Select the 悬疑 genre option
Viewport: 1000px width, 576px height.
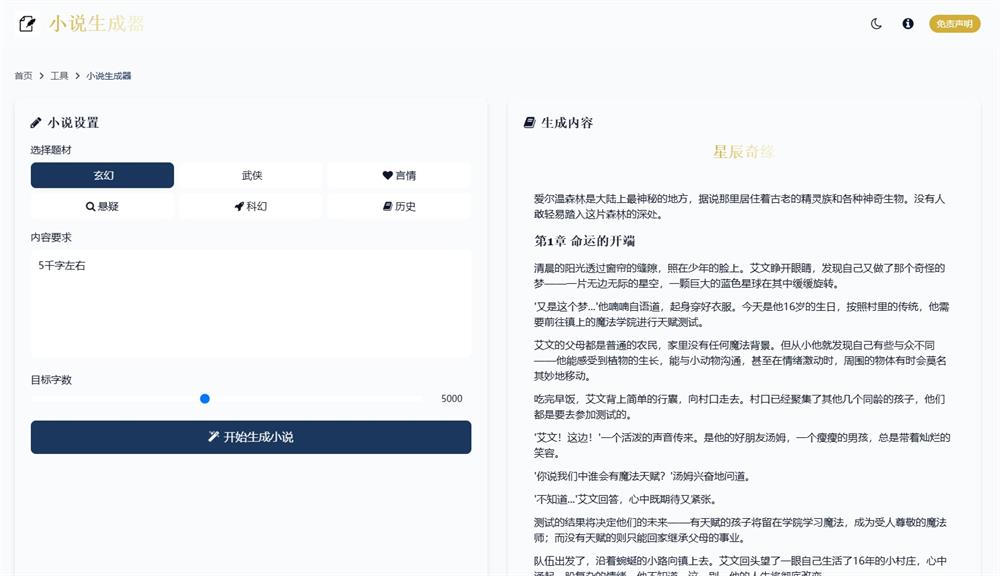(x=103, y=205)
